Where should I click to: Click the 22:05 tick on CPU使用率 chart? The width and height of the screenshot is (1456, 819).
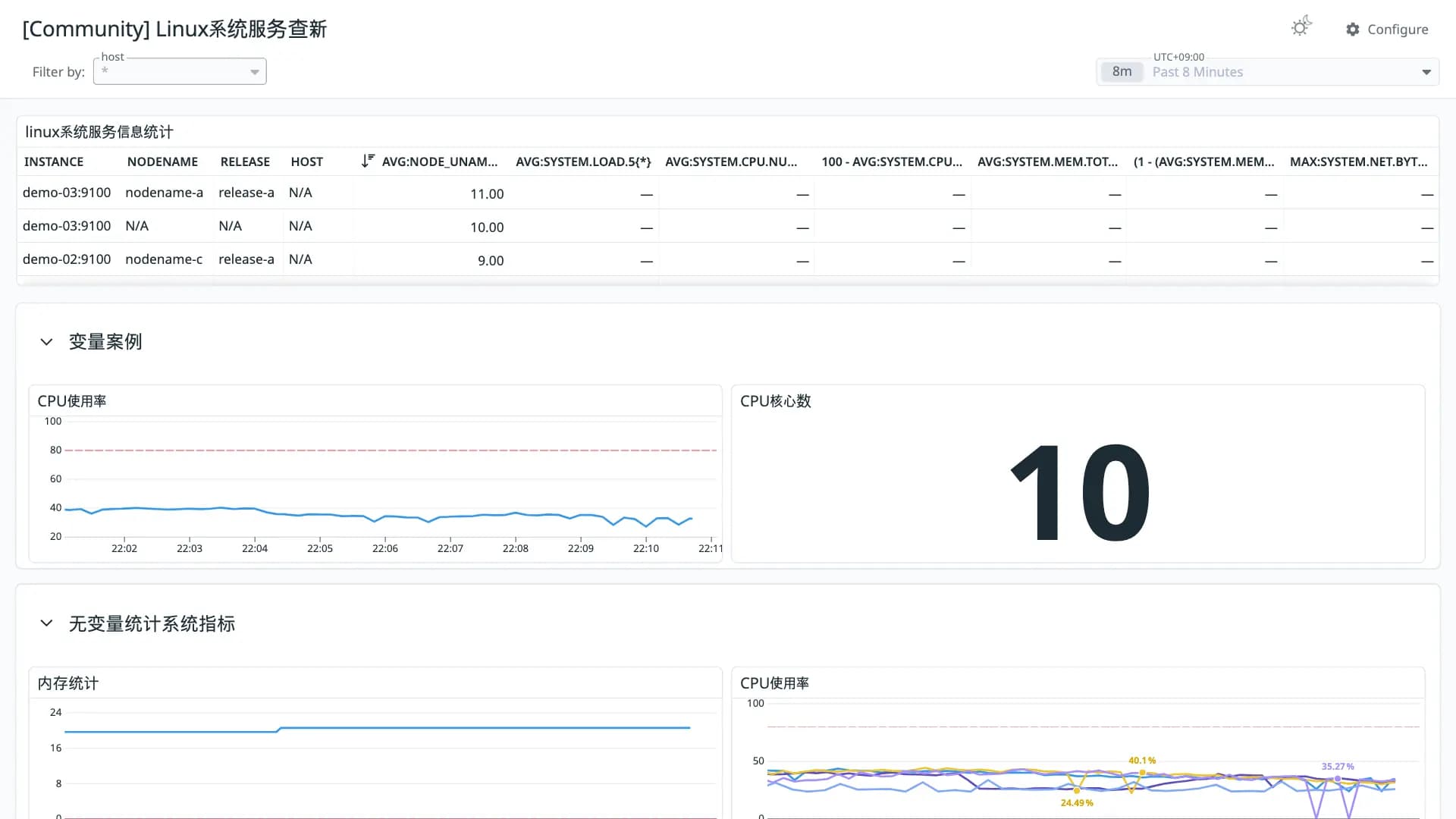tap(320, 548)
